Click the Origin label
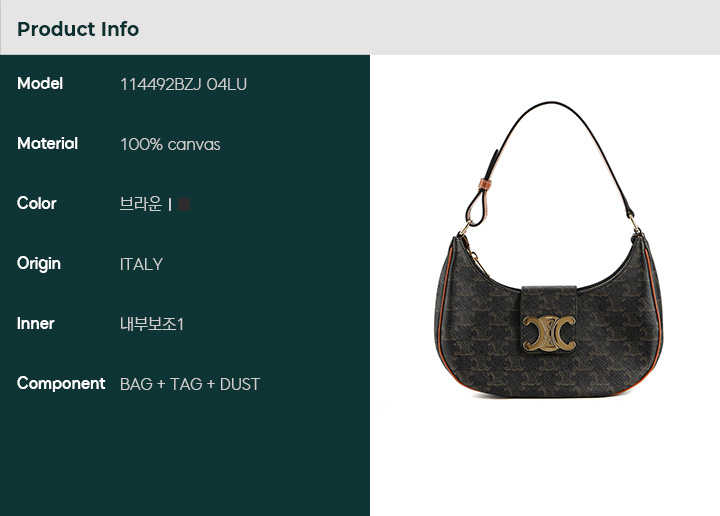Viewport: 720px width, 516px height. coord(39,264)
